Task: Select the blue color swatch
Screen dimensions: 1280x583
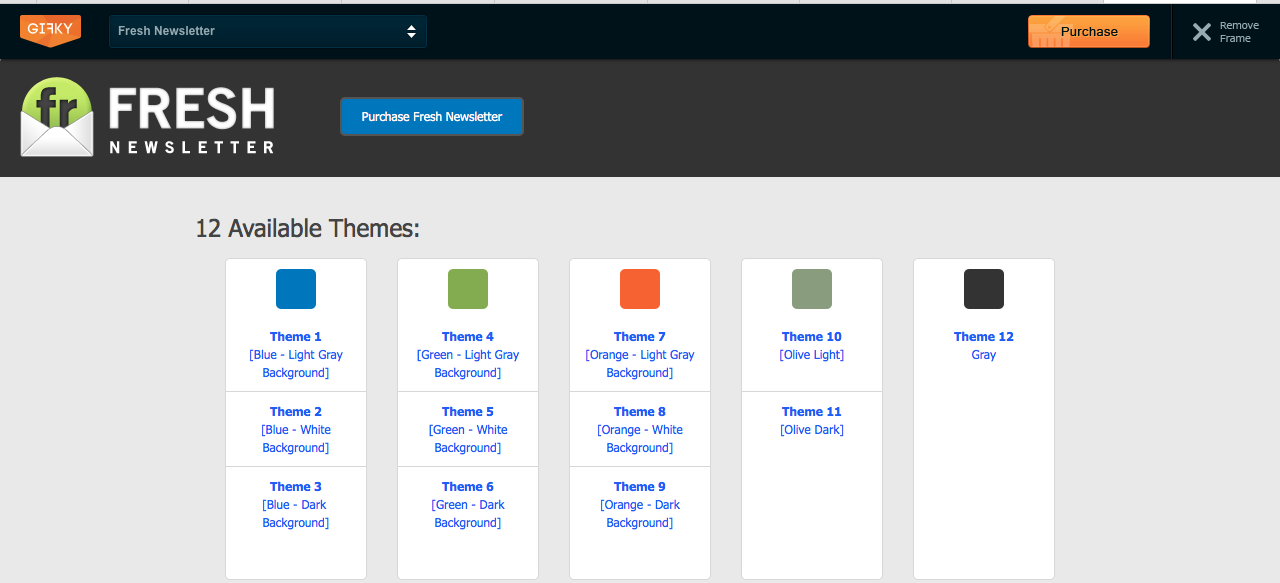Action: tap(296, 289)
